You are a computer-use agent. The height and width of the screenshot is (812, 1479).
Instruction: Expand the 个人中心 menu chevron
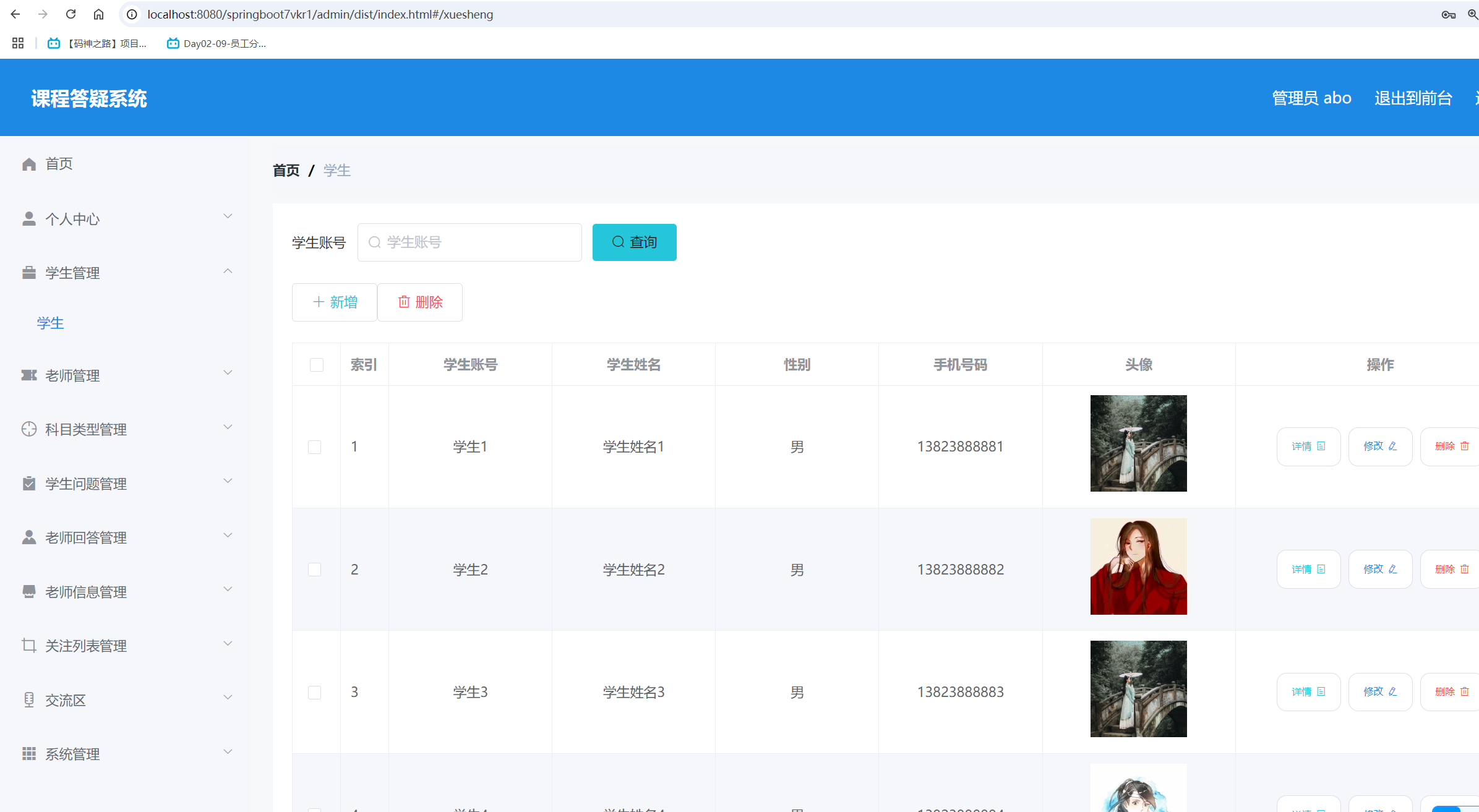[x=228, y=216]
